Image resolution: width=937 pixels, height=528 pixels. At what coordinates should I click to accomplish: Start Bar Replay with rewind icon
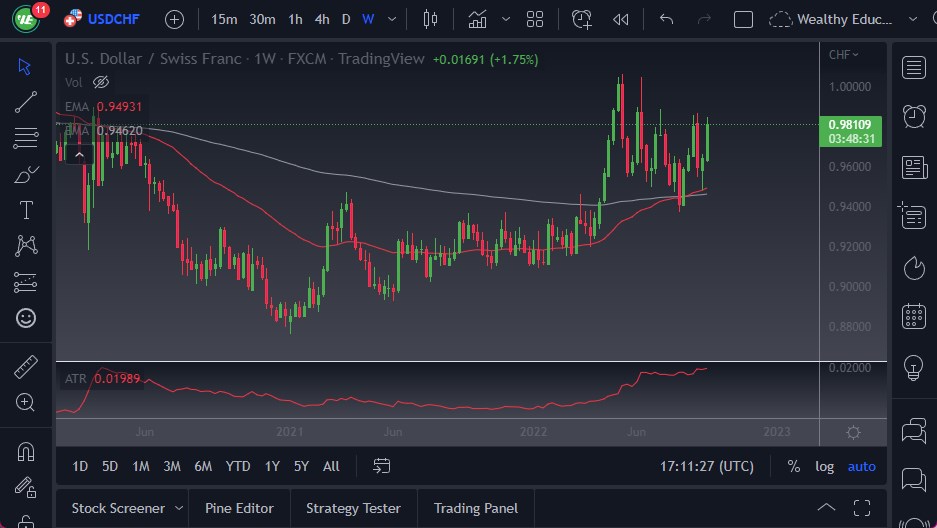coord(621,19)
